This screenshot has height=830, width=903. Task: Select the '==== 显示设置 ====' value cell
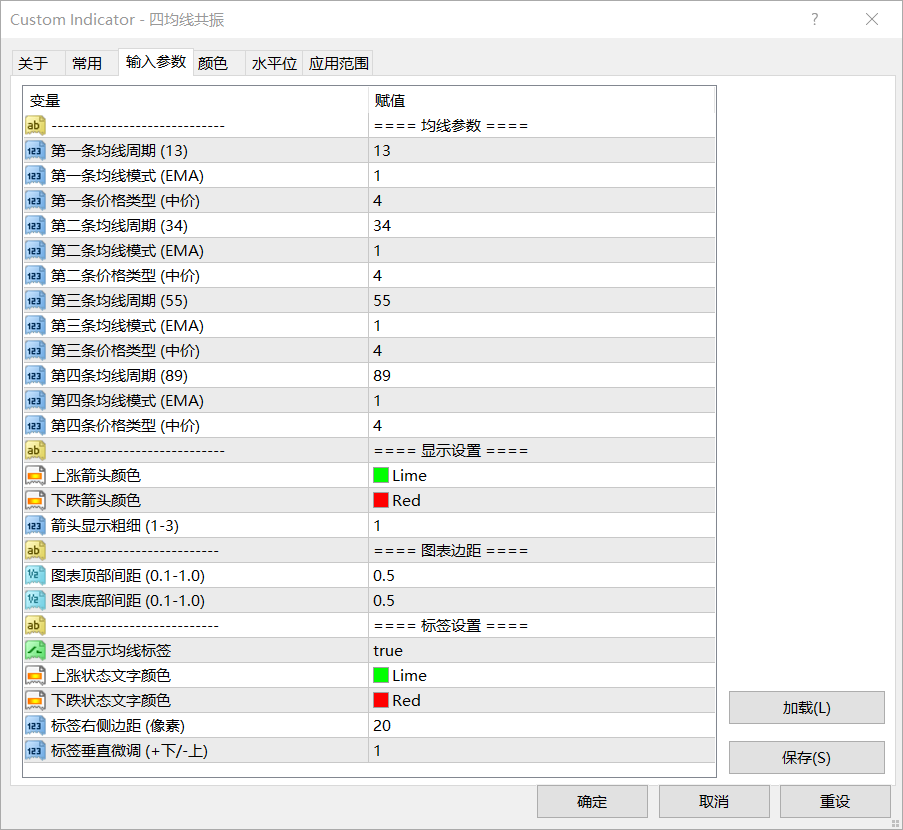542,450
